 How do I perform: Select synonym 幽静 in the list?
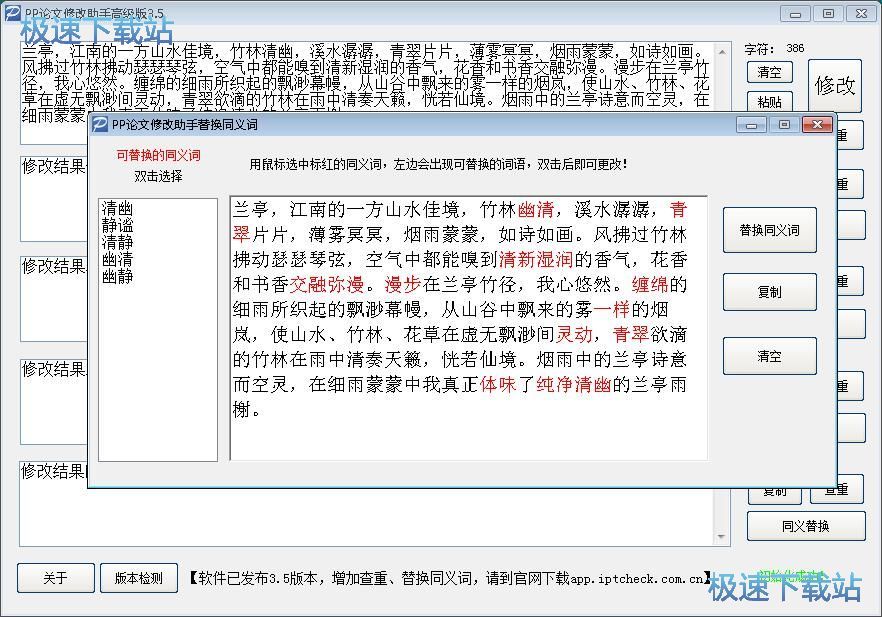tap(118, 276)
